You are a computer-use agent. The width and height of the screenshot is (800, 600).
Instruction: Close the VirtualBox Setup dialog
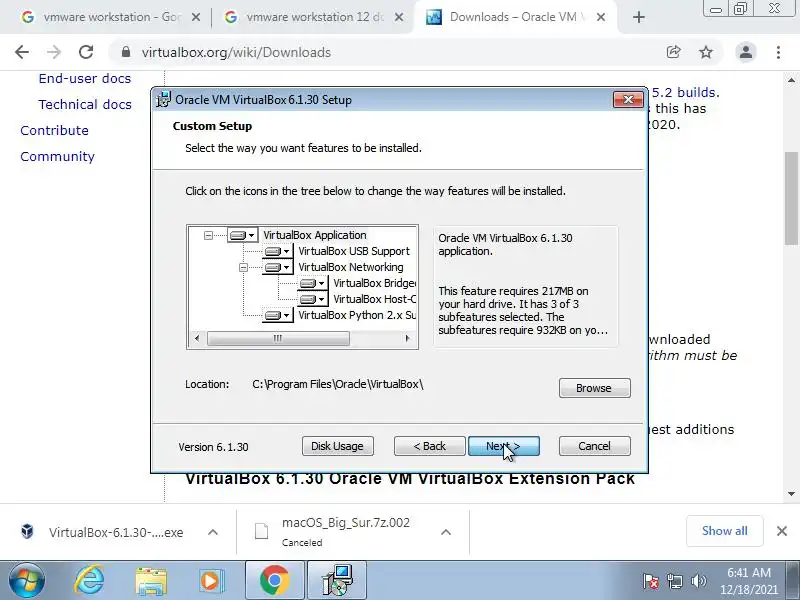628,99
